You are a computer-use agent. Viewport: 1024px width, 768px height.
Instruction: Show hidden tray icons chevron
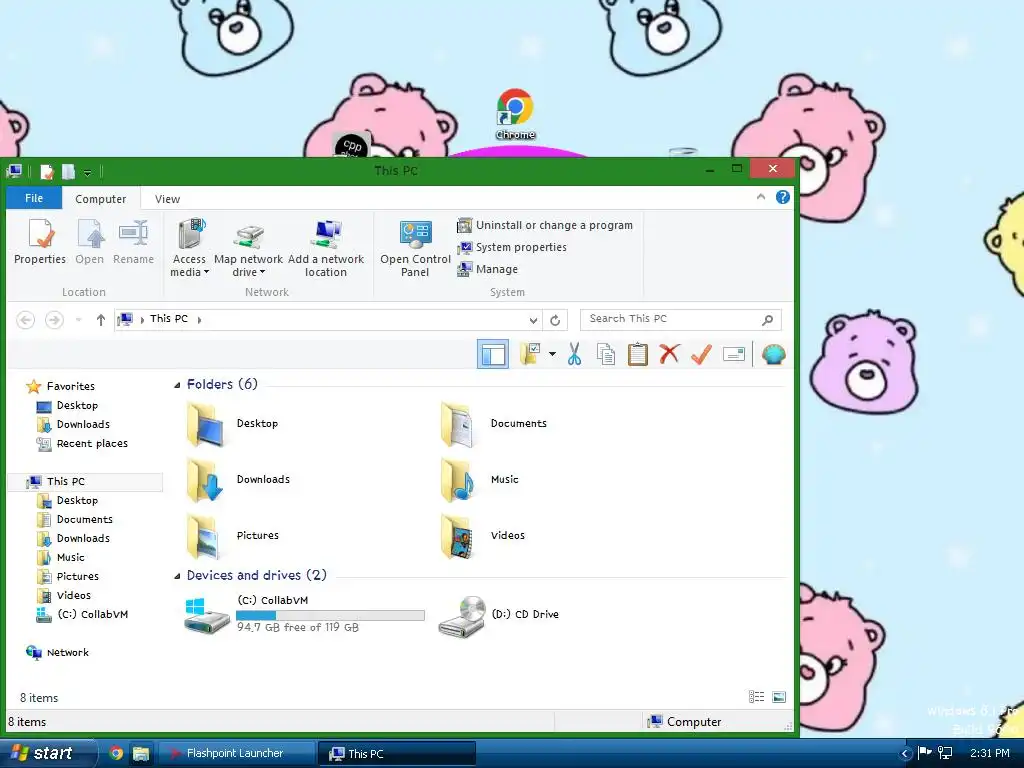point(905,754)
